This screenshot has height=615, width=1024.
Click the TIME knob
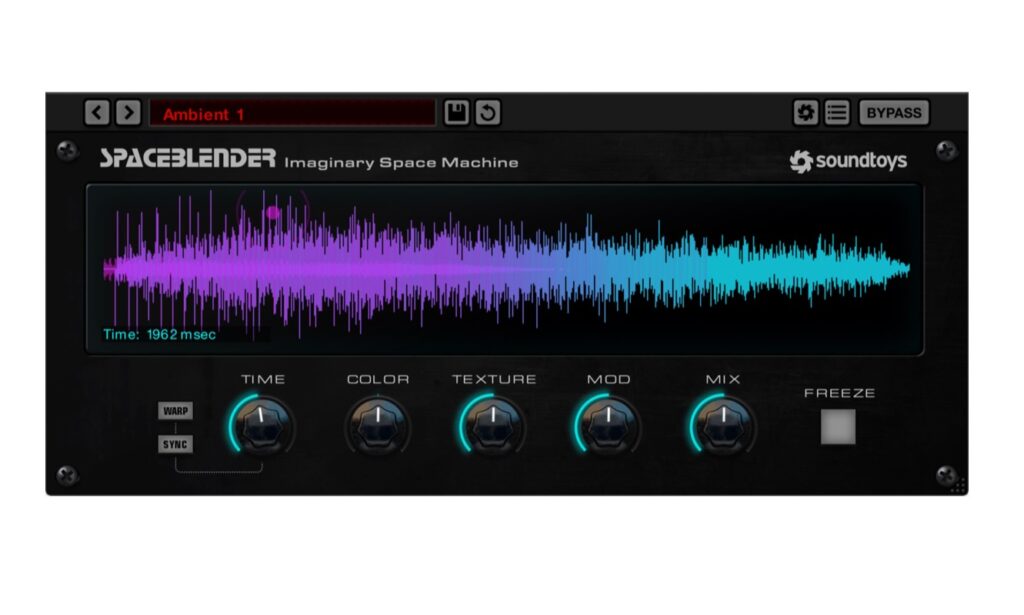262,426
